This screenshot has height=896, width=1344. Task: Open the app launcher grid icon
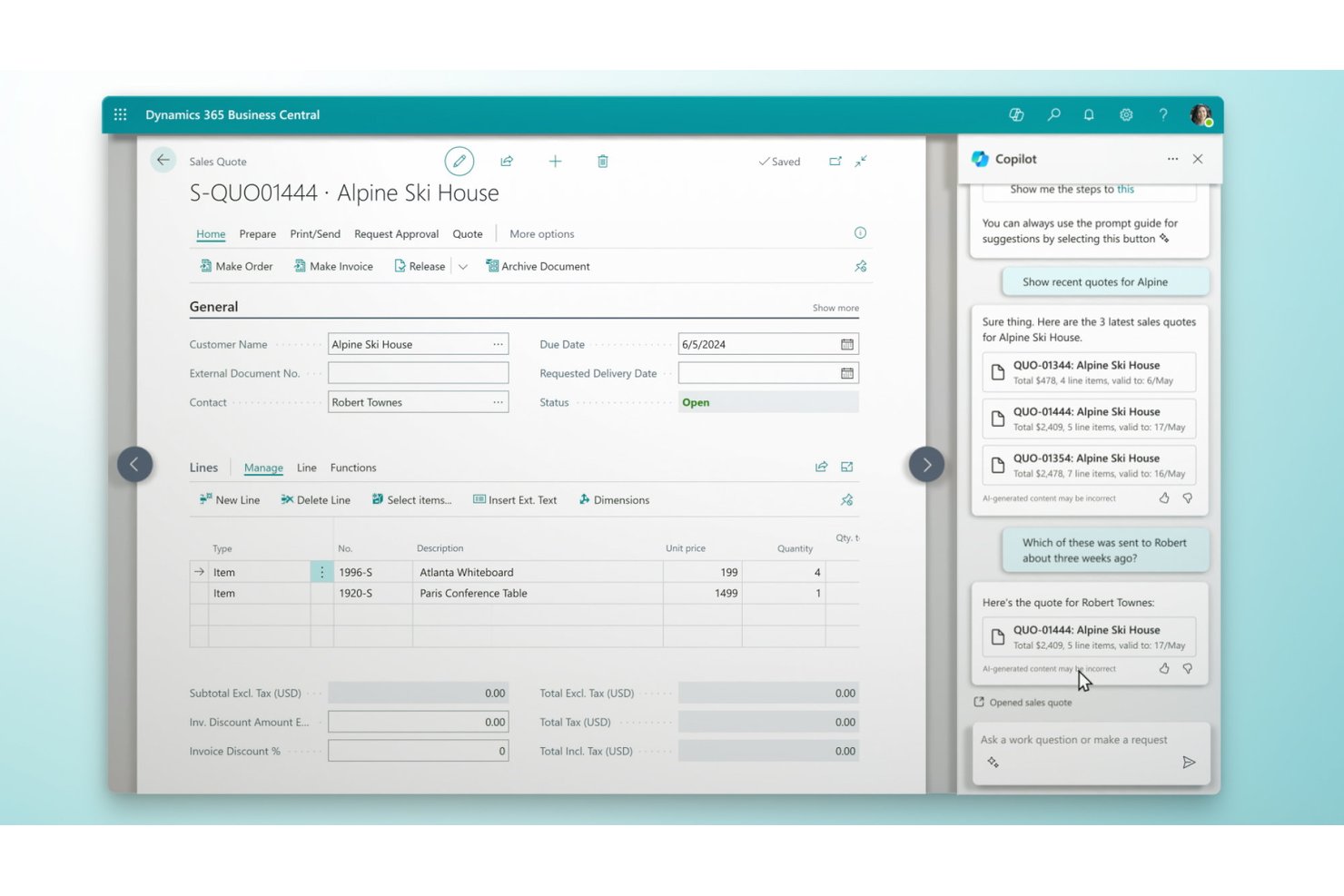pos(120,114)
